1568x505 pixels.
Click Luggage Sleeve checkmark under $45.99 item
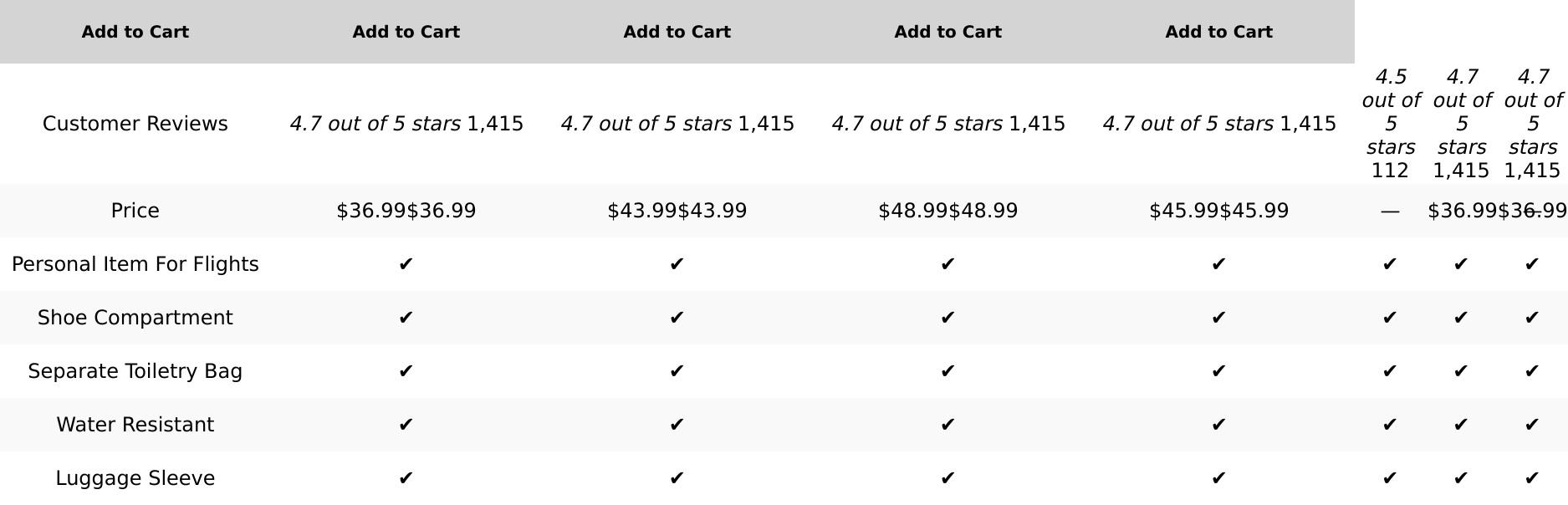coord(1218,478)
